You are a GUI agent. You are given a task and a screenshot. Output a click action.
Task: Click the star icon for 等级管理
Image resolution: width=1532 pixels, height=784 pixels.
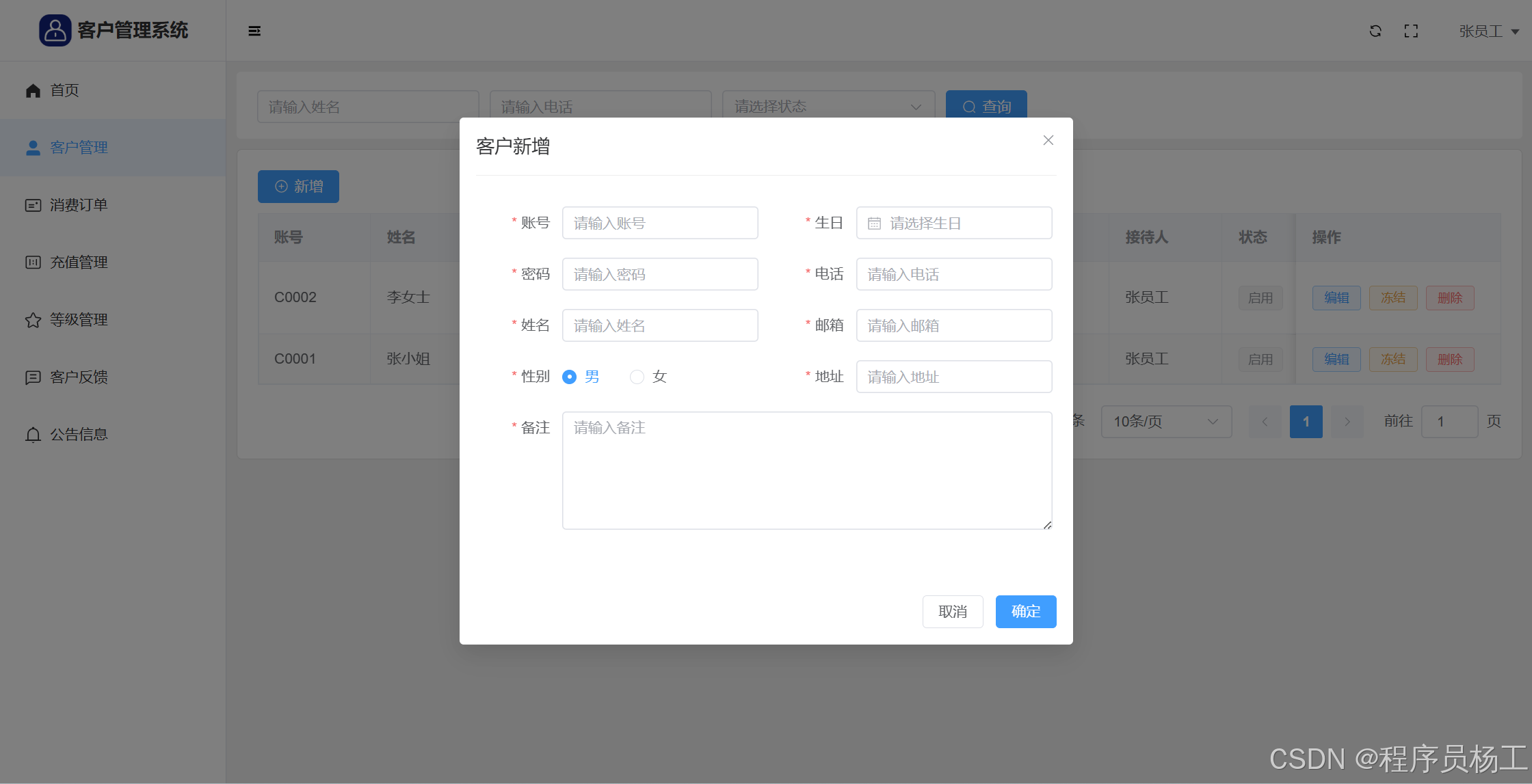click(33, 320)
